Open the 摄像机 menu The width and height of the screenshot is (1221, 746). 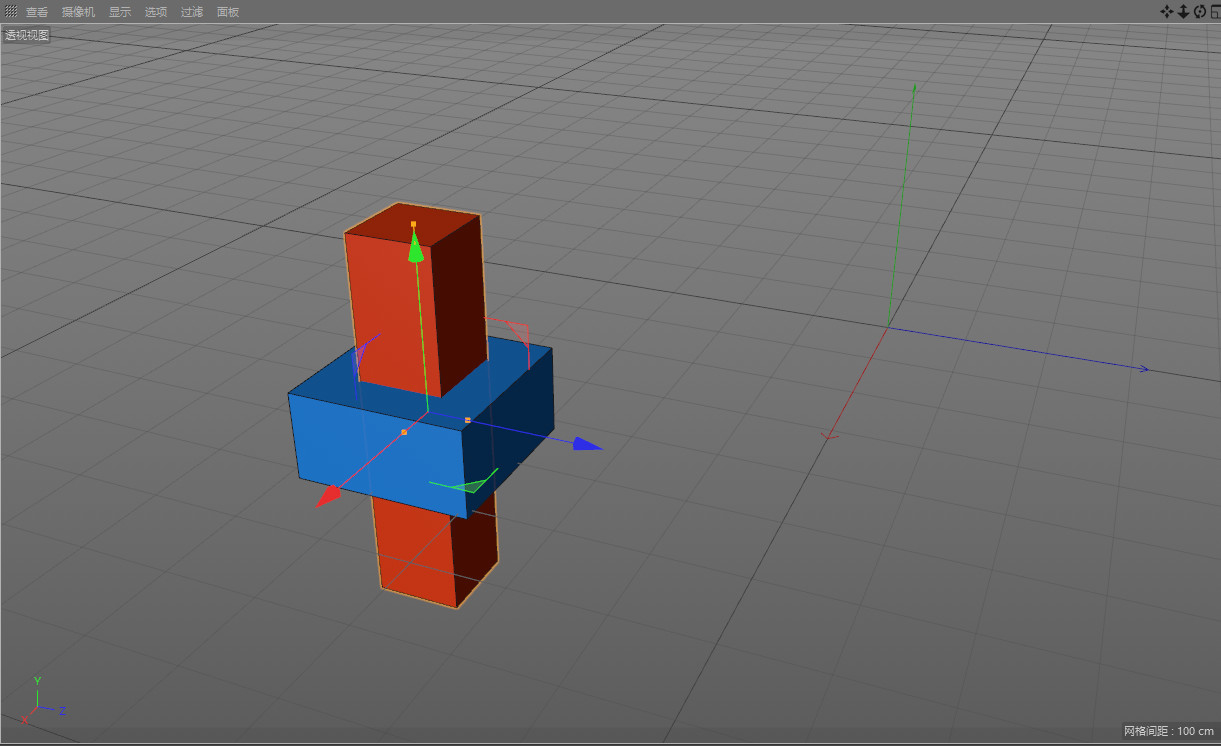[78, 12]
